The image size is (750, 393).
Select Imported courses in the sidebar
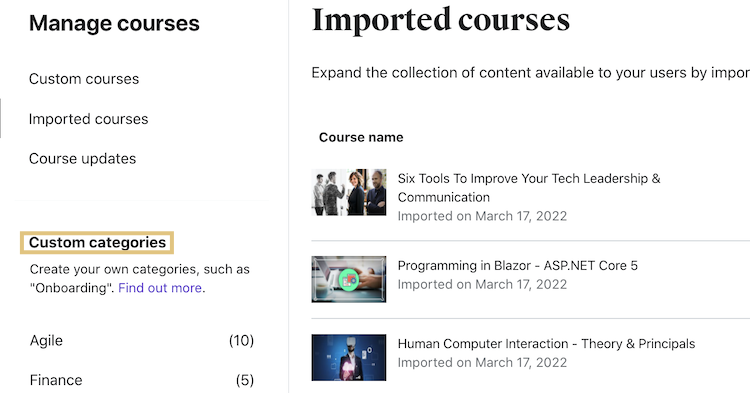click(x=88, y=119)
